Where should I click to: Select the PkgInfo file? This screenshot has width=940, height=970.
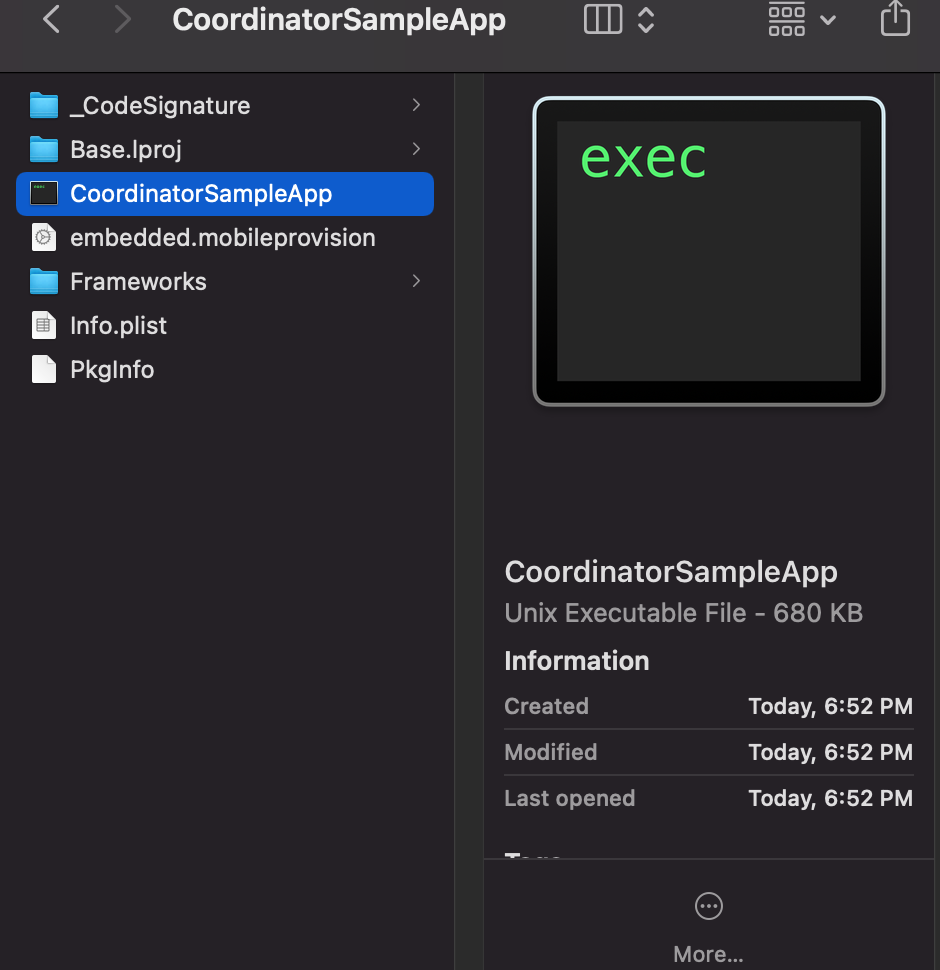tap(112, 370)
